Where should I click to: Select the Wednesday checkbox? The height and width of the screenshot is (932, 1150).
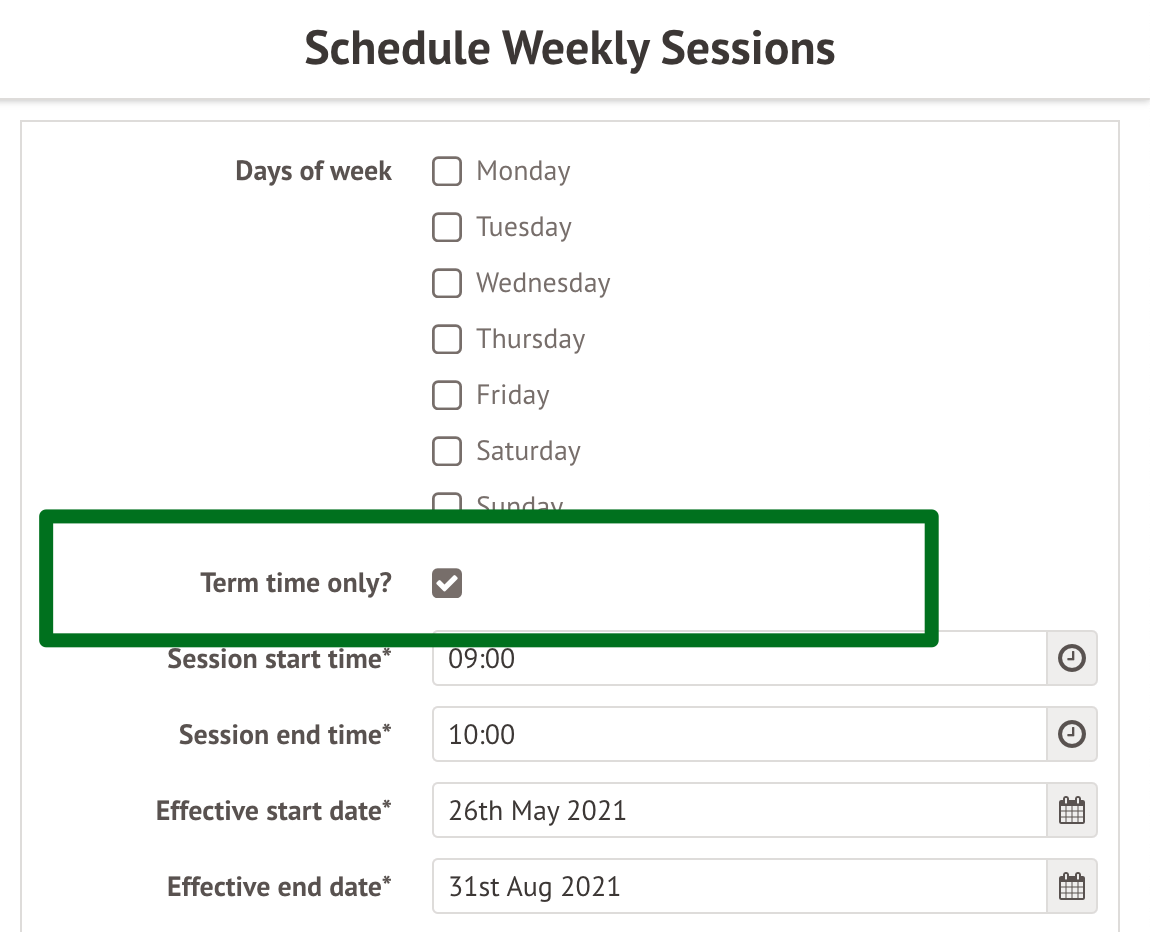pos(447,284)
